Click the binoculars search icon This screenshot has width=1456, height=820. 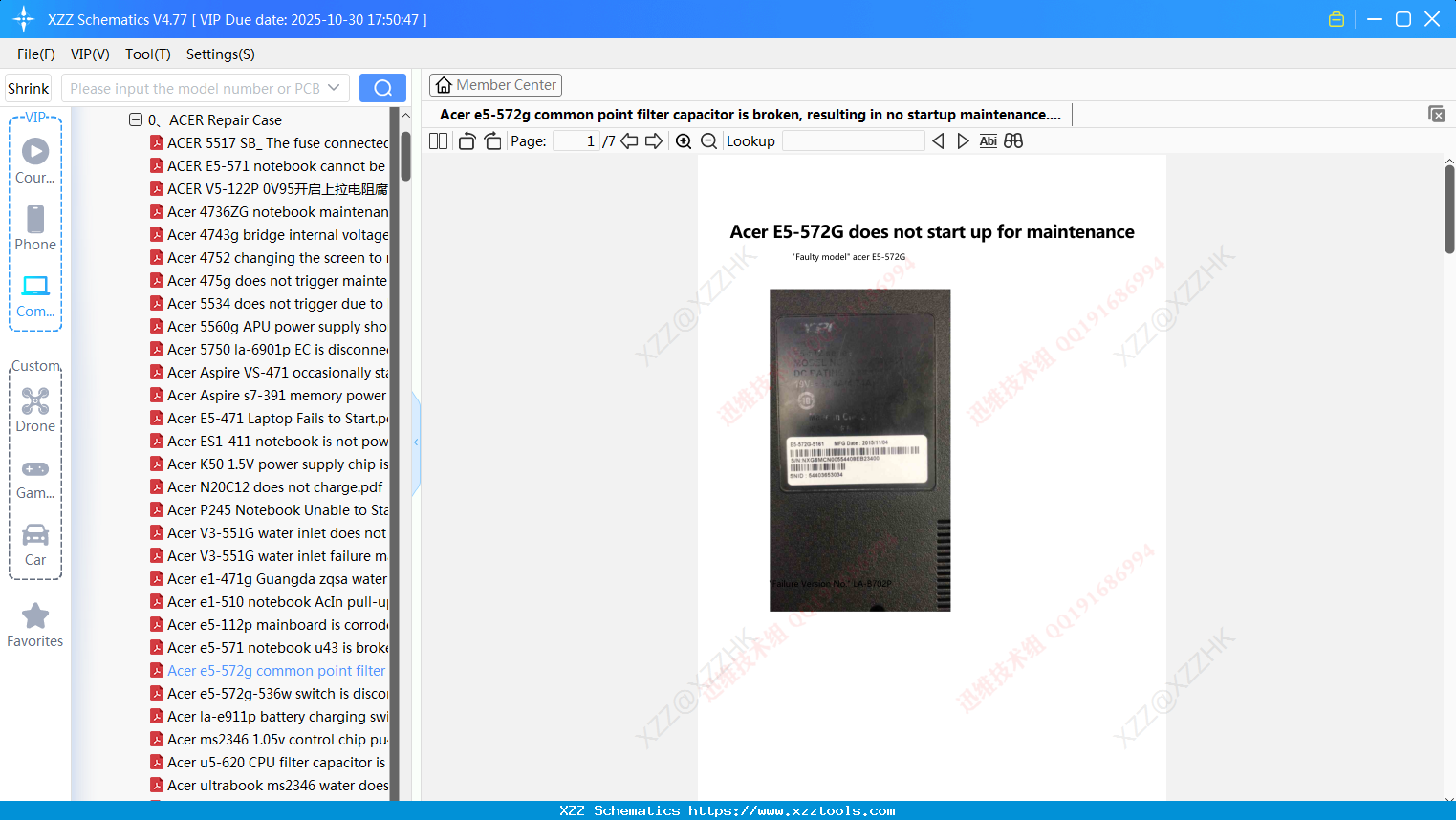[1013, 141]
